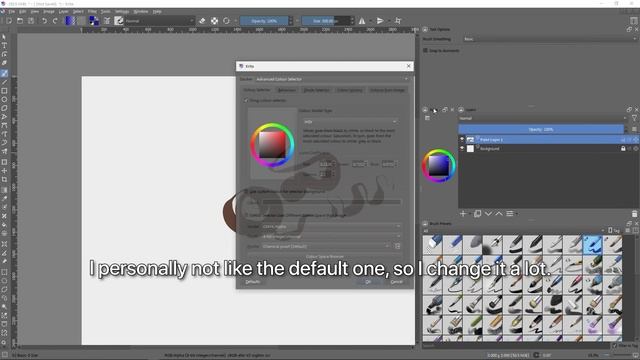Open the Docker dropdown in Krita dialog
Viewport: 640px width, 360px height.
(332, 79)
